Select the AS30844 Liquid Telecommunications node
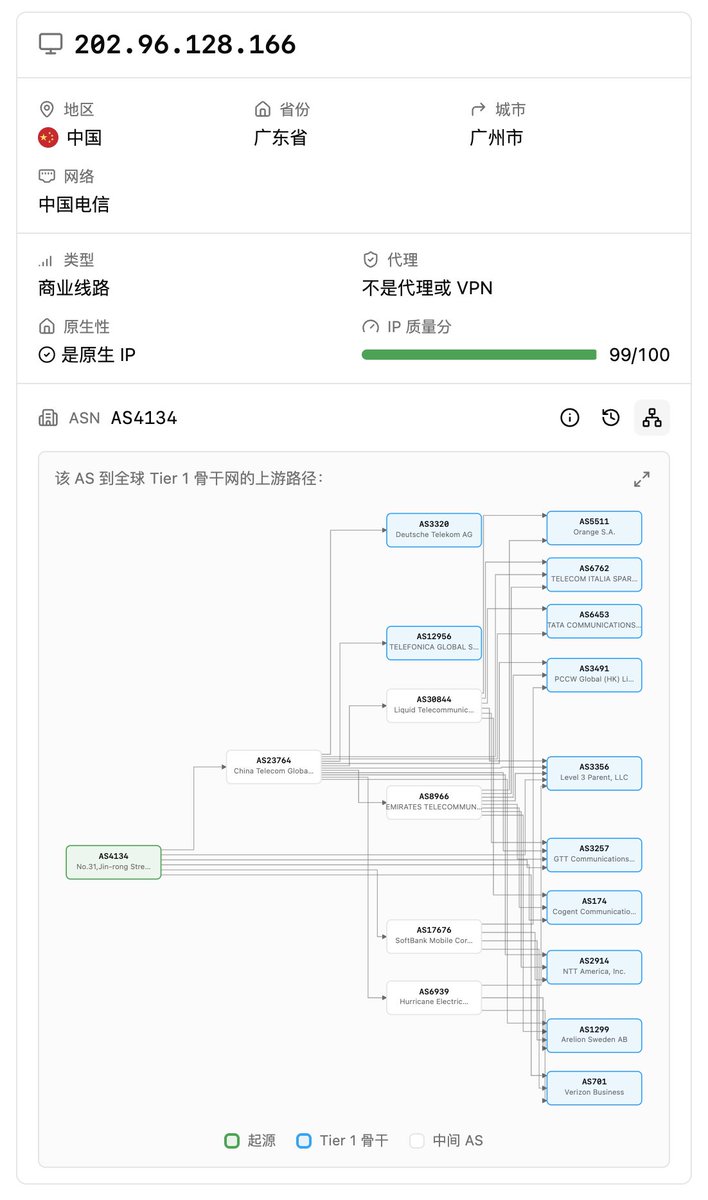This screenshot has height=1200, width=708. click(x=434, y=705)
